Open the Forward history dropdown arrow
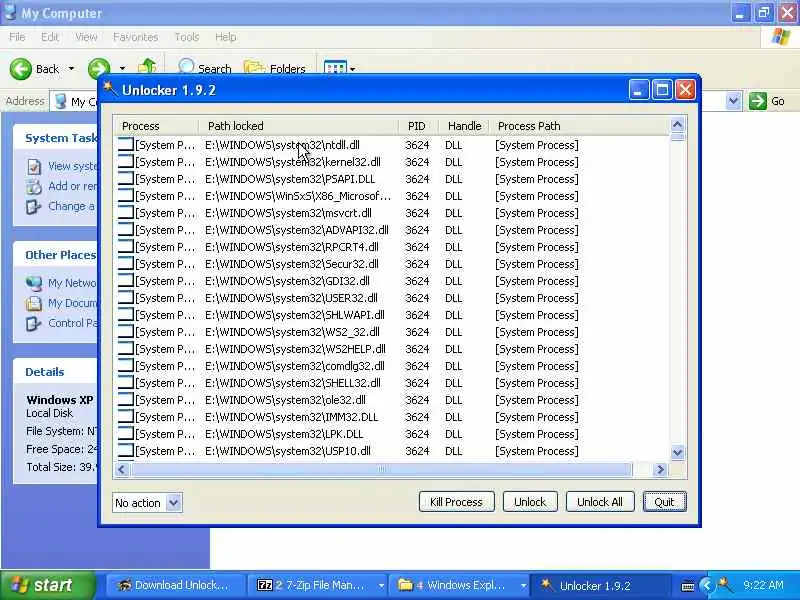Image resolution: width=800 pixels, height=600 pixels. (x=122, y=68)
